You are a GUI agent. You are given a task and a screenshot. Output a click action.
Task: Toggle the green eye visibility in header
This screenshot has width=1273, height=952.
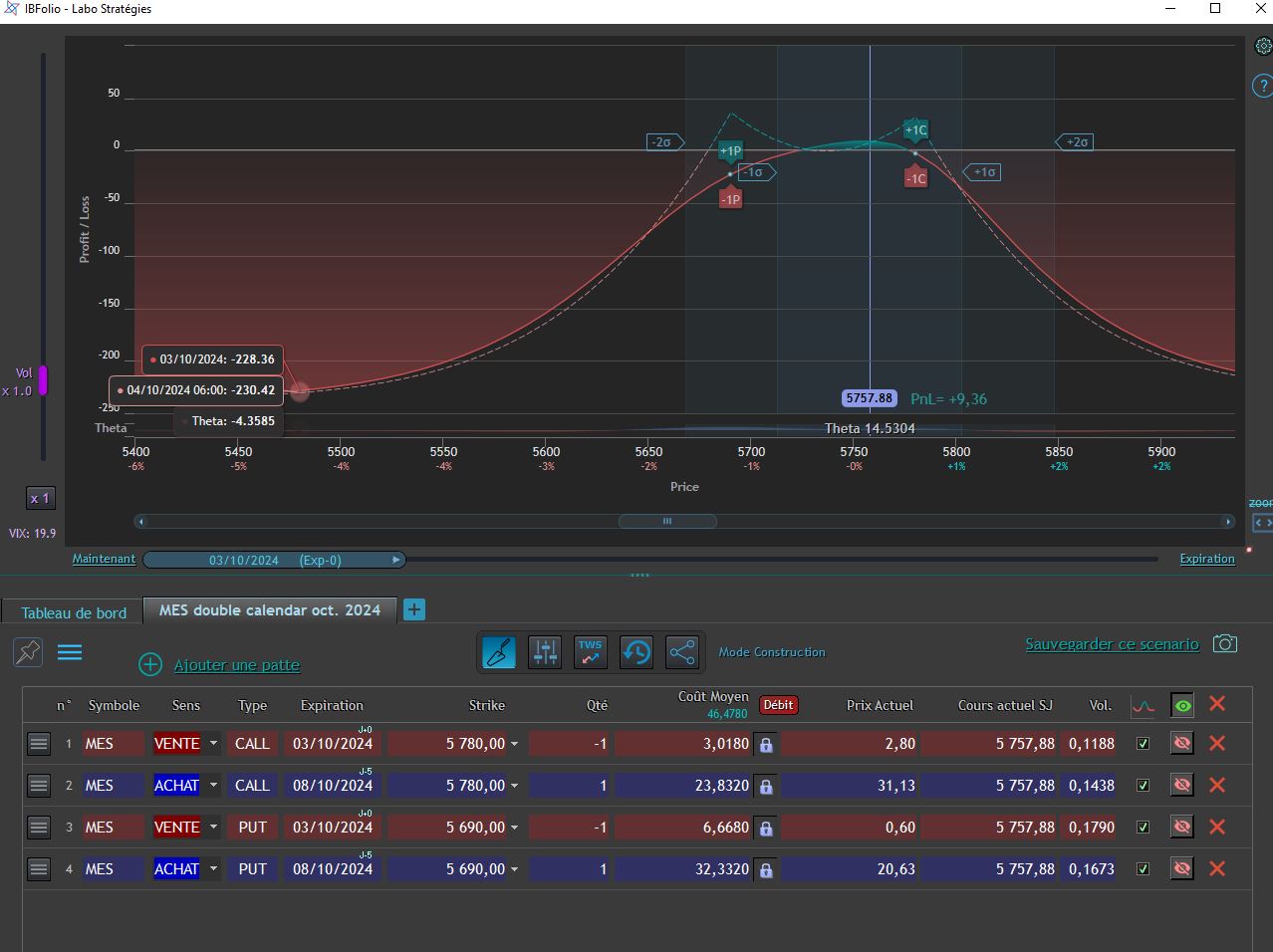1182,705
